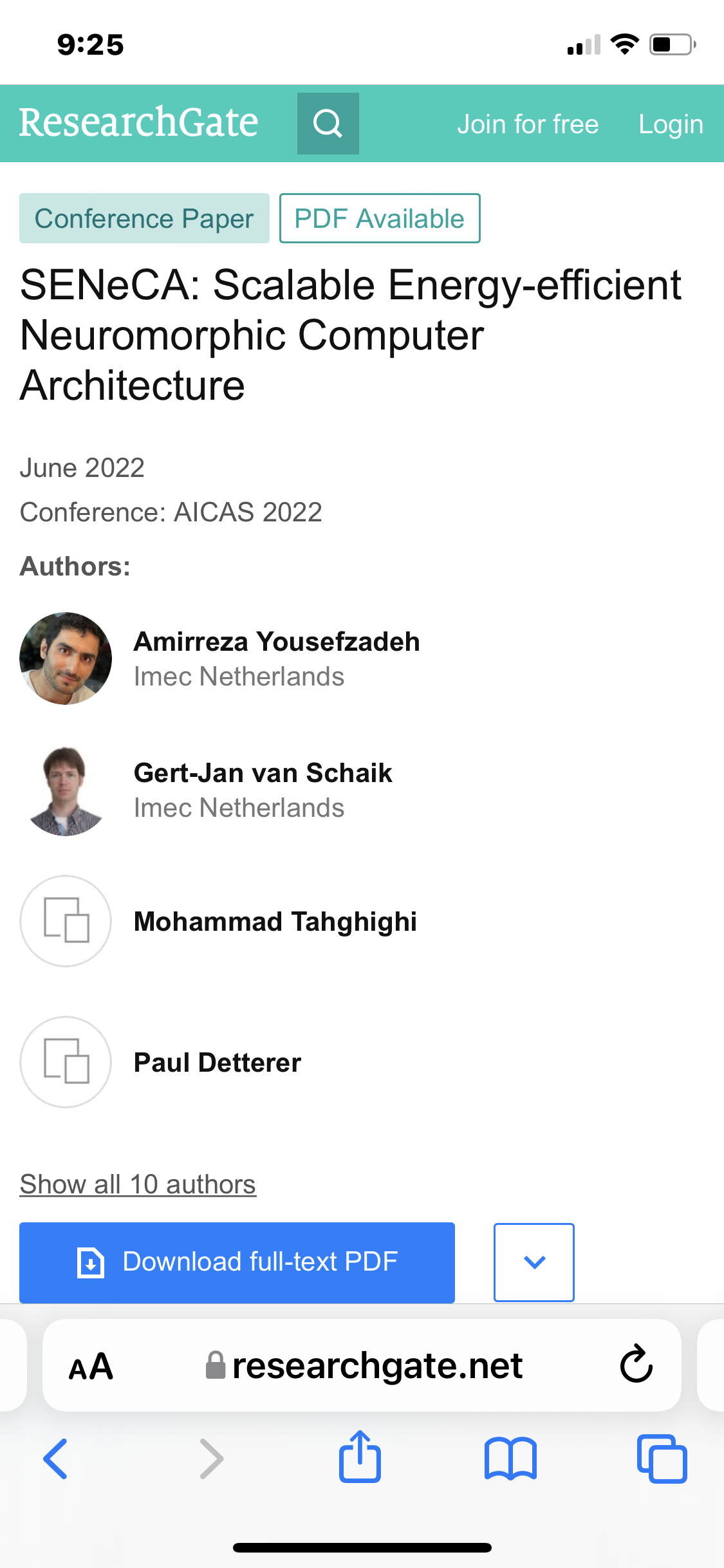The width and height of the screenshot is (724, 1568).
Task: Show all 10 authors
Action: (138, 1184)
